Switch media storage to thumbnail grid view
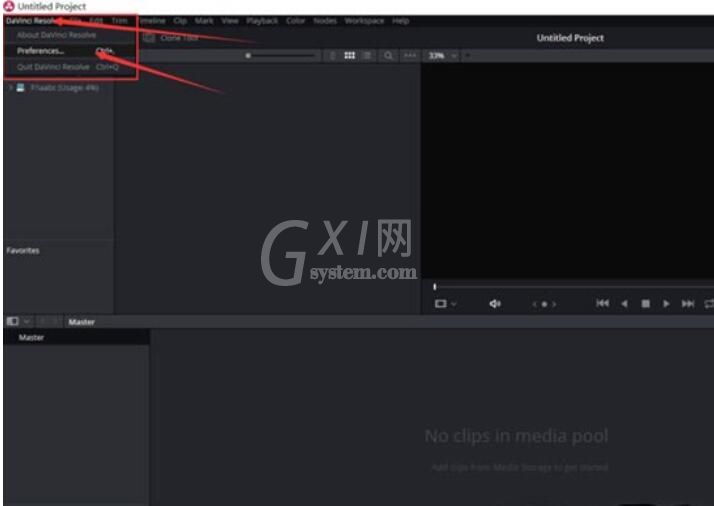 350,56
